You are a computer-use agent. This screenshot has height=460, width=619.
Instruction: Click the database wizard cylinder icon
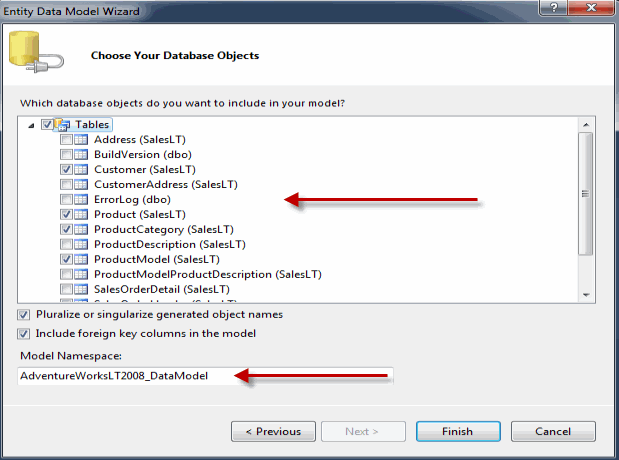(x=36, y=52)
